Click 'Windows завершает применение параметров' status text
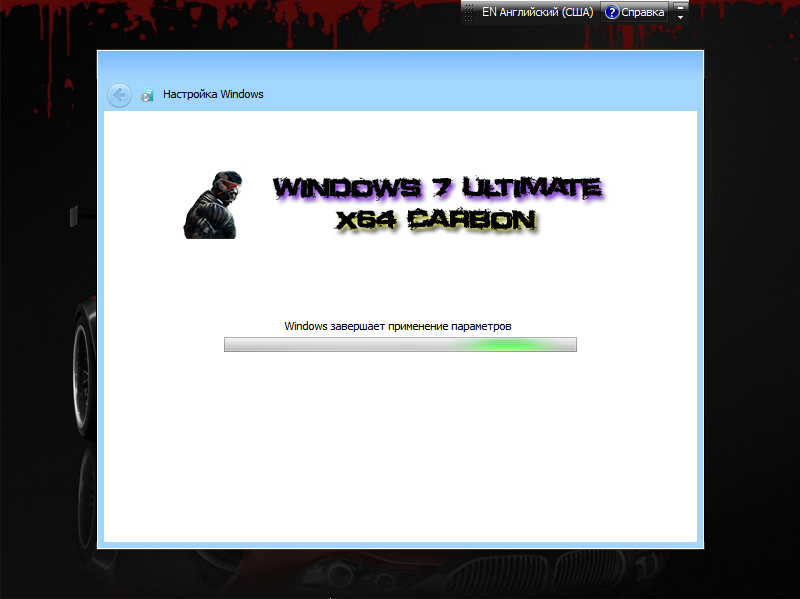Image resolution: width=800 pixels, height=599 pixels. point(397,326)
